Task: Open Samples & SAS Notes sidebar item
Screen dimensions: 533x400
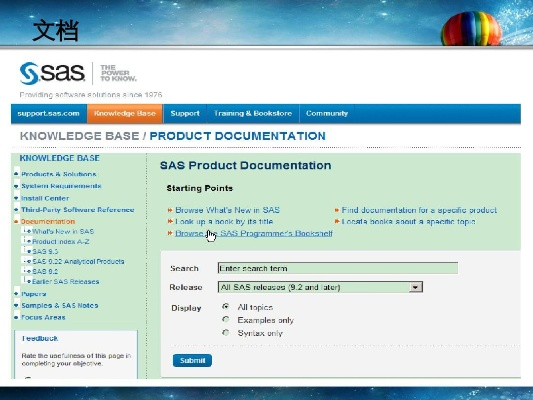Action: (60, 306)
